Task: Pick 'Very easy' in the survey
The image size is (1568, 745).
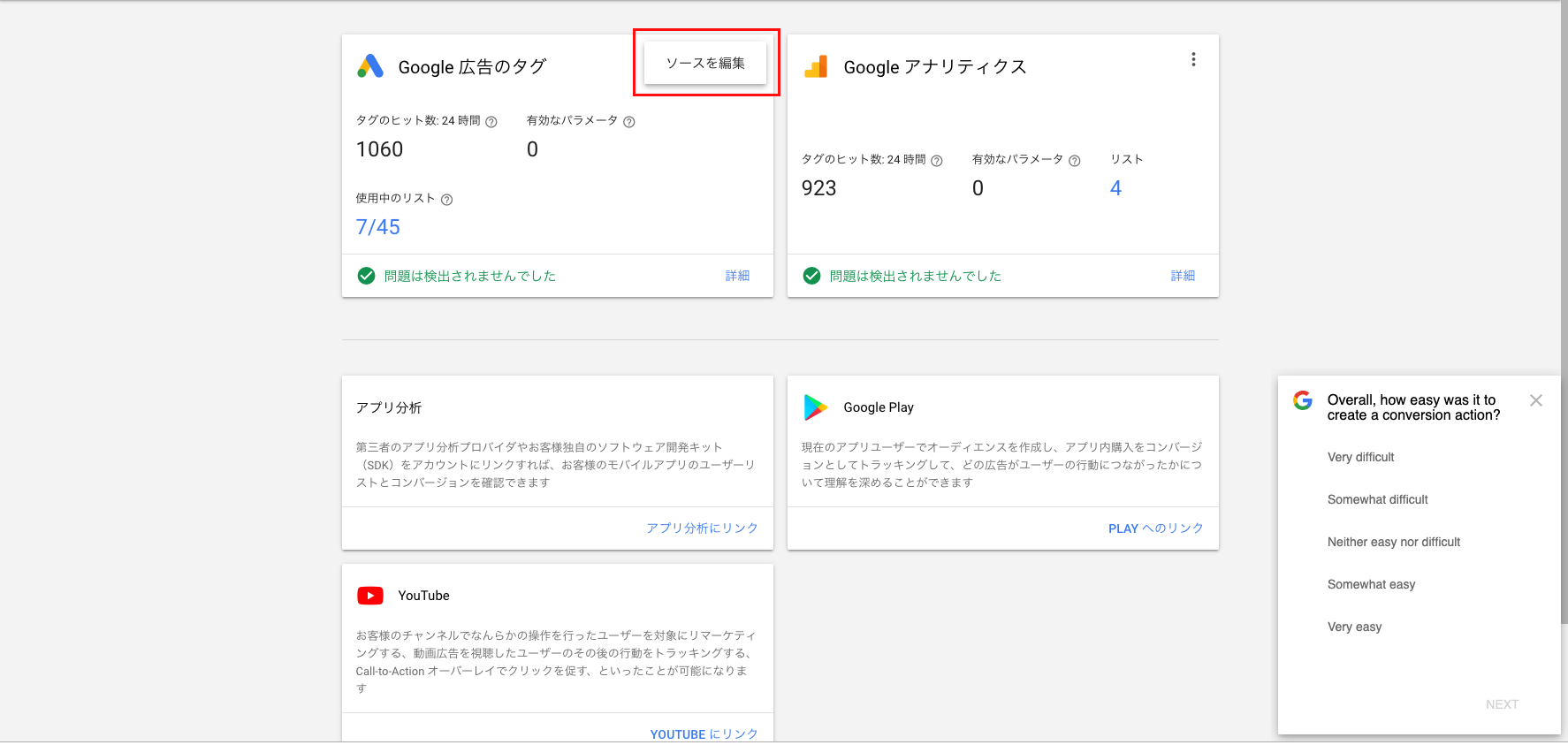Action: [x=1354, y=627]
